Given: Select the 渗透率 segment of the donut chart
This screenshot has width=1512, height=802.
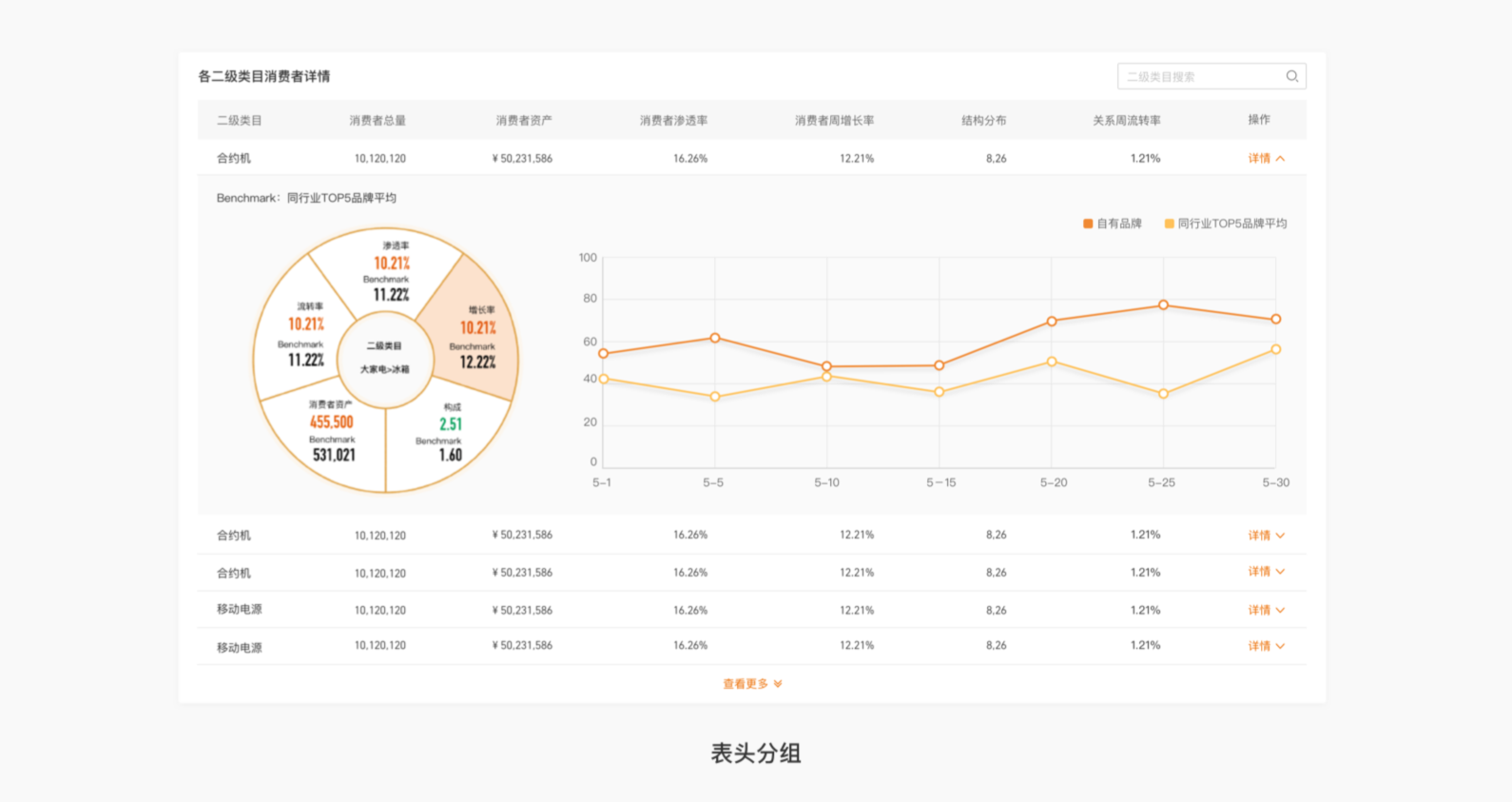Looking at the screenshot, I should click(x=388, y=271).
